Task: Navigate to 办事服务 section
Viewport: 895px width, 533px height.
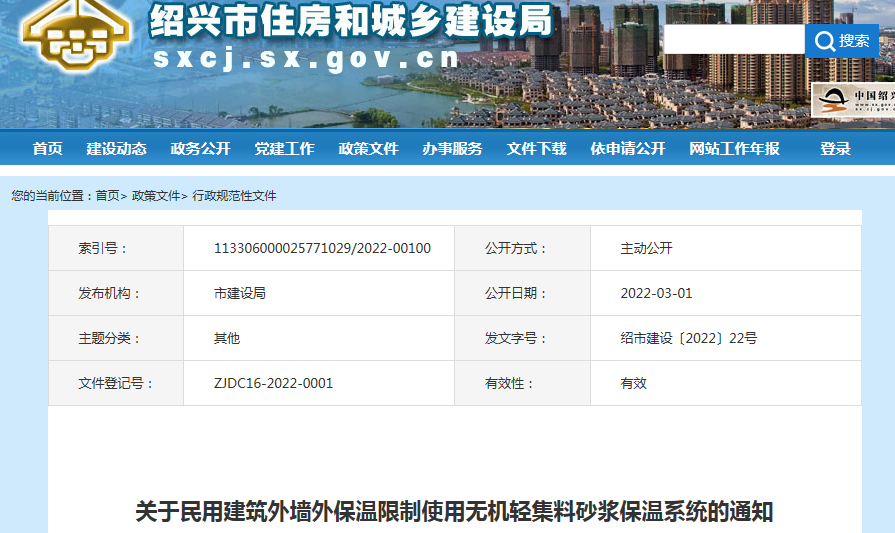Action: 452,148
